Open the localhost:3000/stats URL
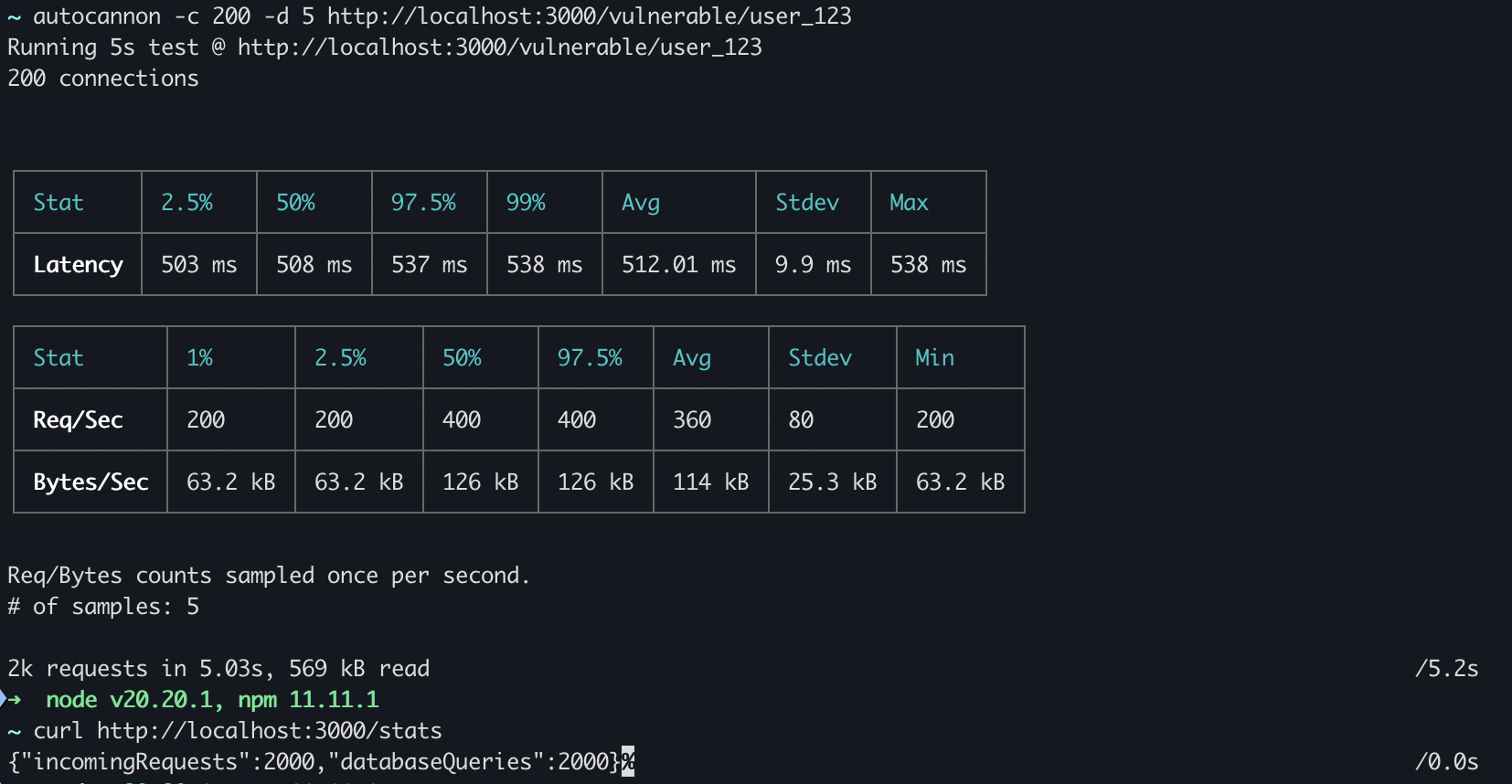Image resolution: width=1512 pixels, height=784 pixels. [269, 731]
